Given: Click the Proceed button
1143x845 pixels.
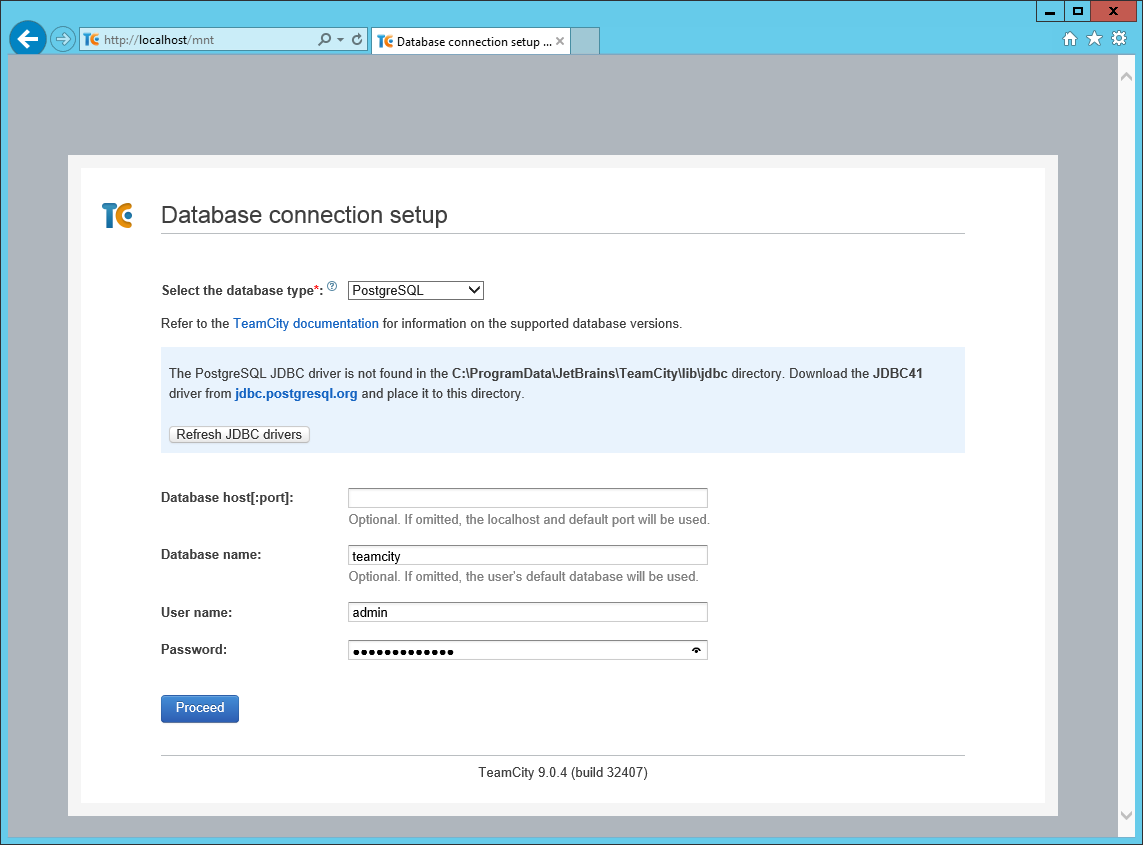Looking at the screenshot, I should pyautogui.click(x=200, y=708).
